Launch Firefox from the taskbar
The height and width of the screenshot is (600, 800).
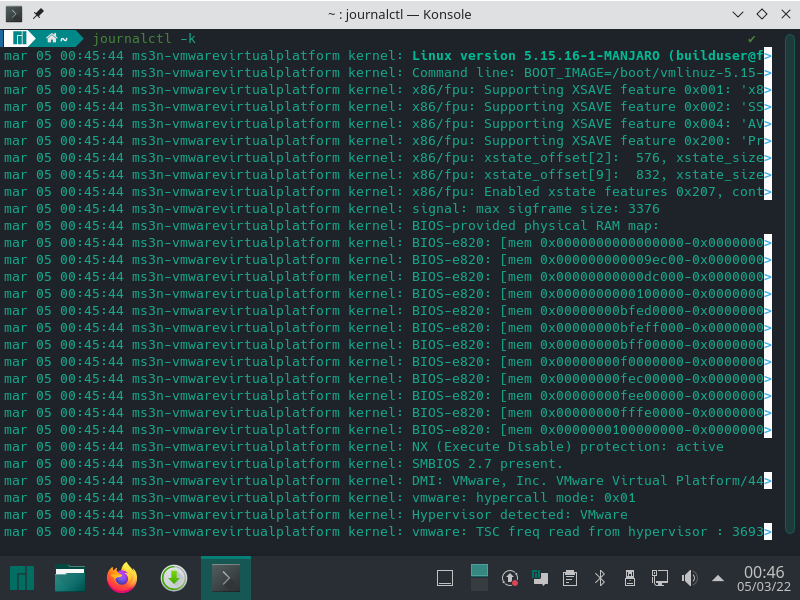click(122, 578)
